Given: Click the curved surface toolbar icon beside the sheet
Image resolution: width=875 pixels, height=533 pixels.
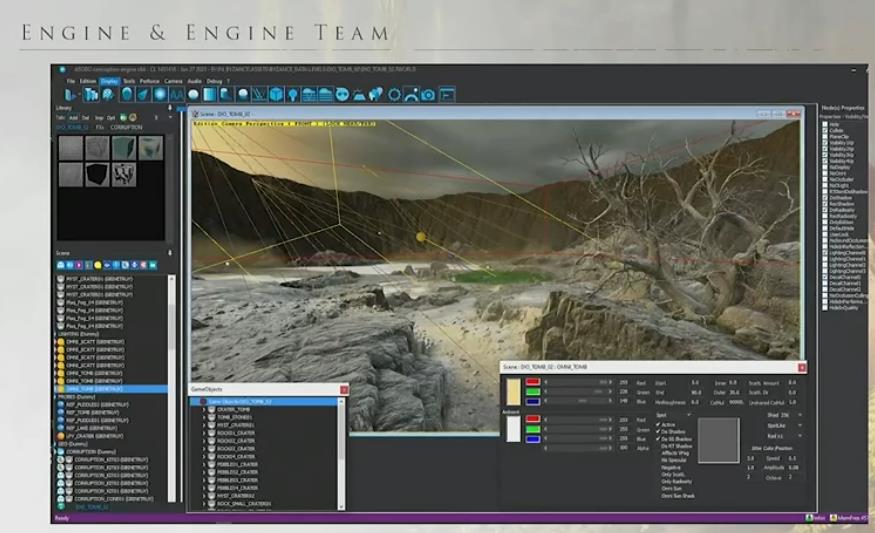Looking at the screenshot, I should [x=225, y=95].
